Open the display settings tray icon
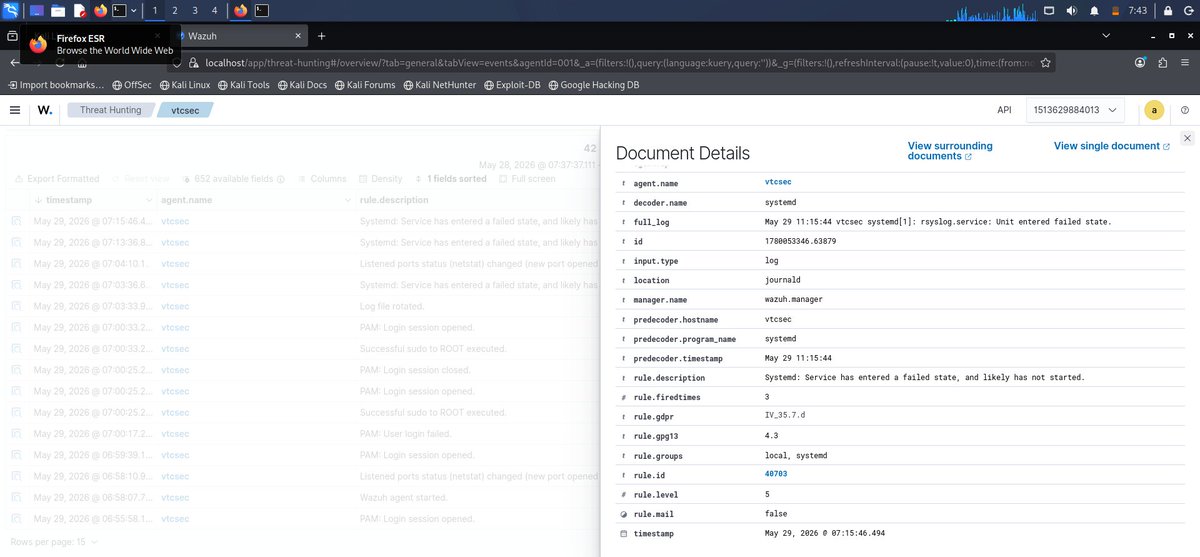The height and width of the screenshot is (557, 1200). (x=1050, y=10)
